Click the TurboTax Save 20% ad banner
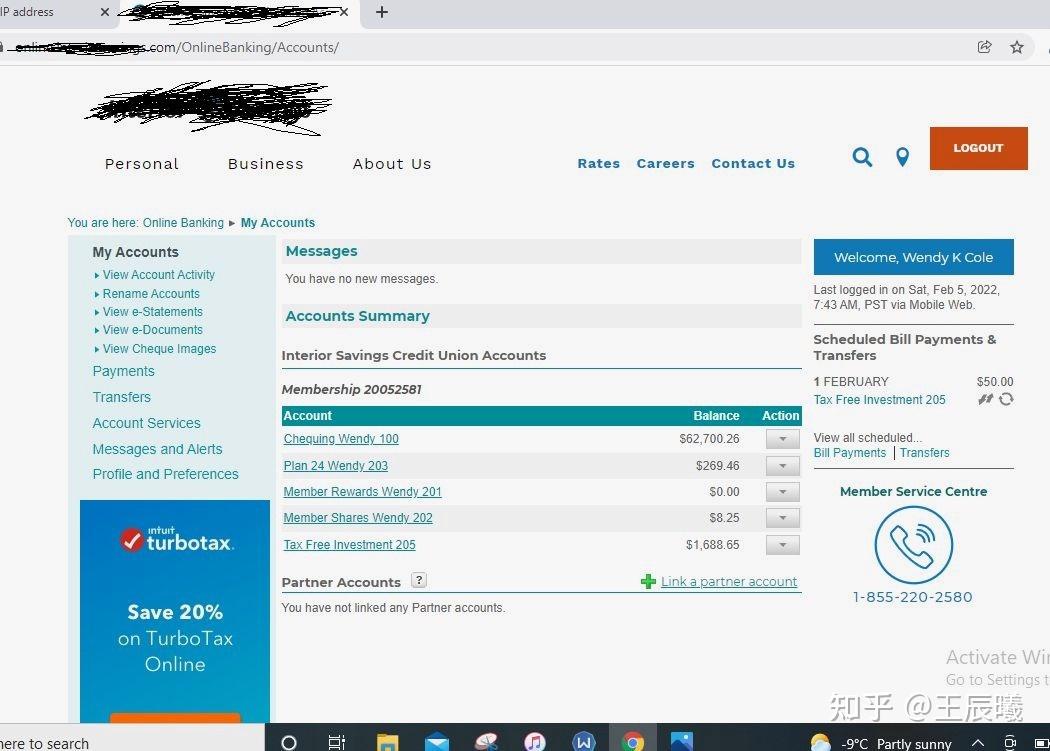This screenshot has width=1050, height=751. [x=175, y=611]
